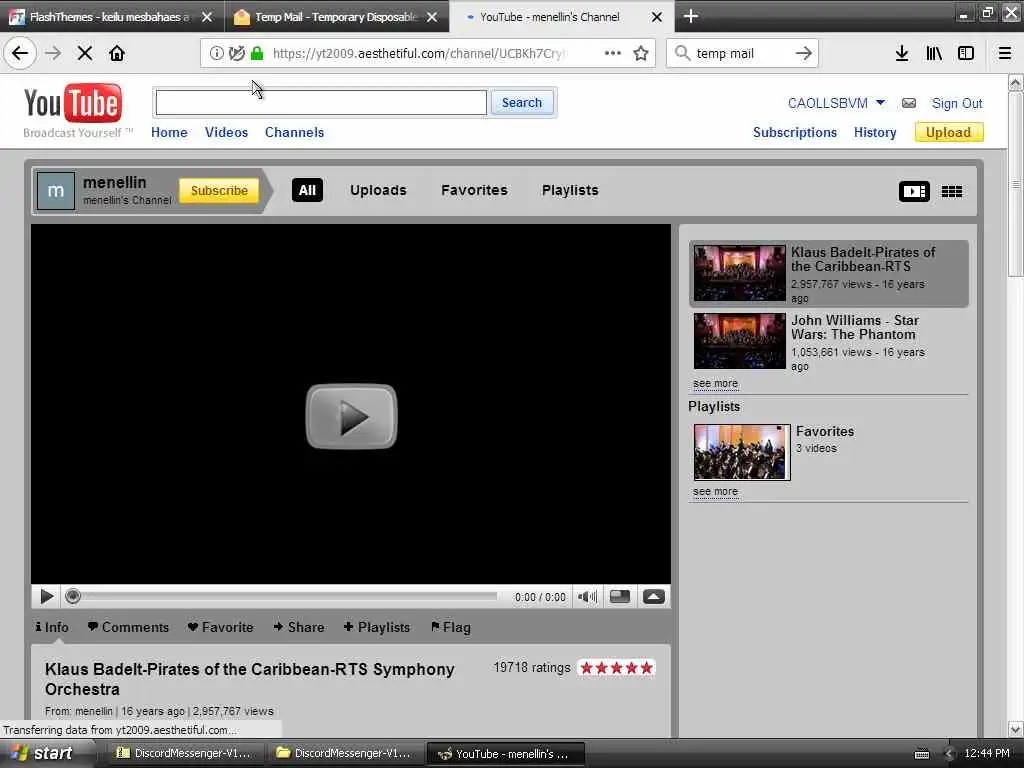
Task: Submit the temp mail search arrow
Action: (804, 53)
